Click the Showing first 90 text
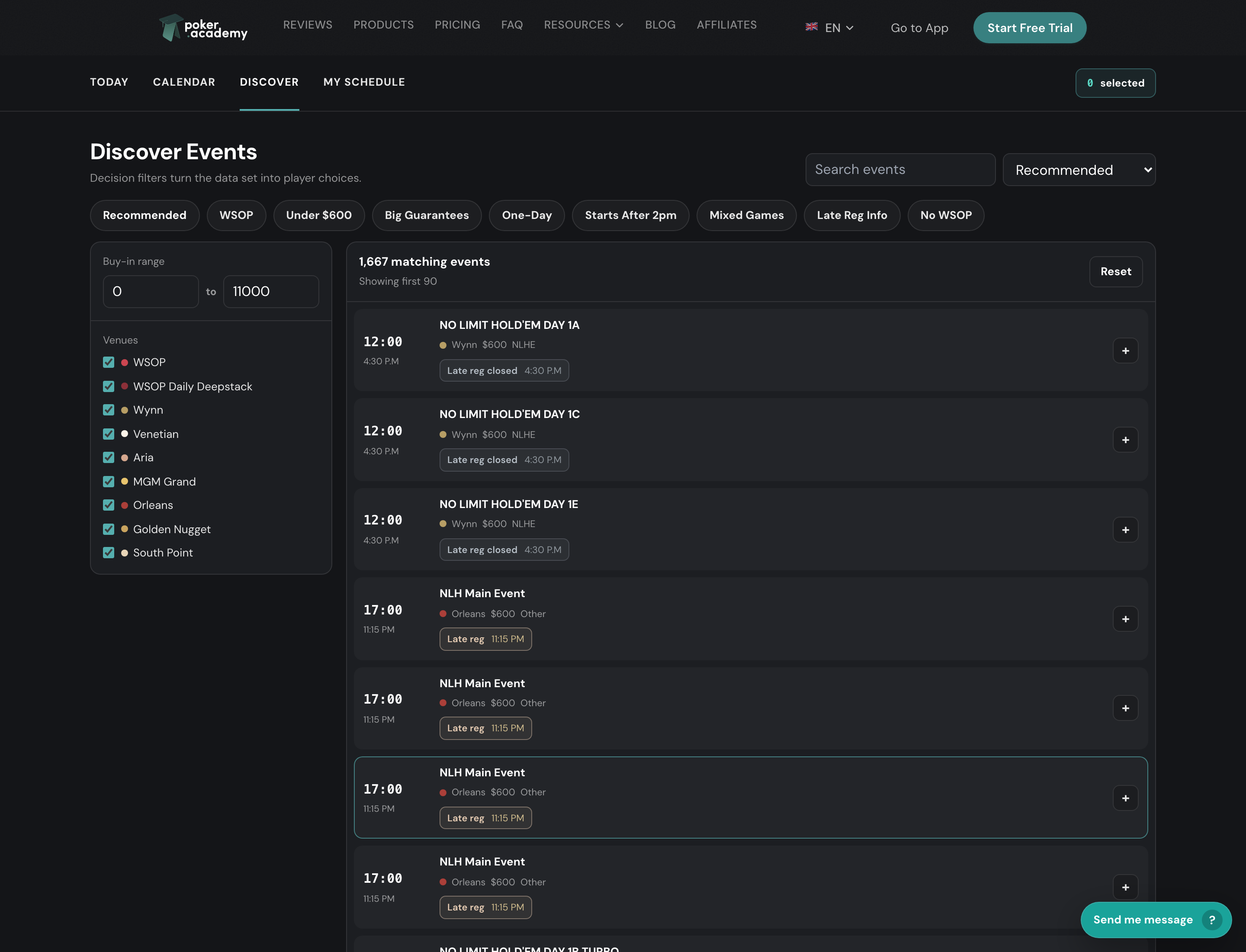This screenshot has height=952, width=1246. tap(398, 281)
